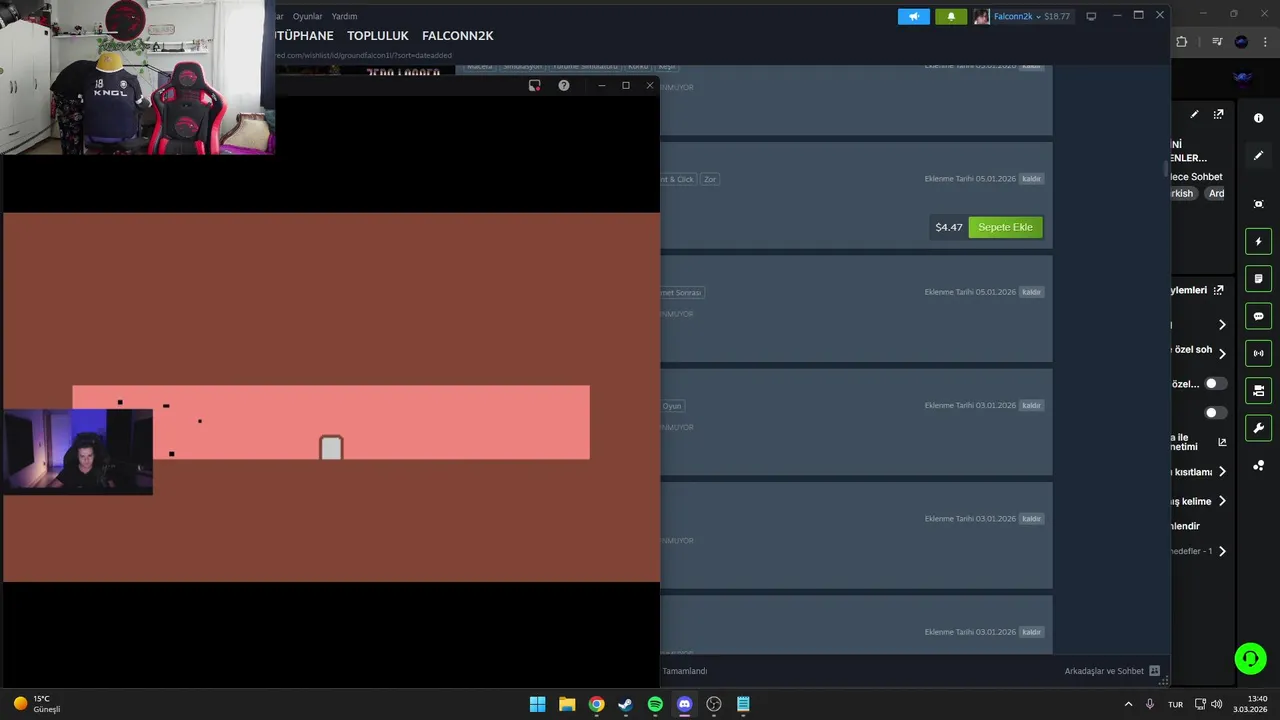Click the small face-cam overlay thumbnail
This screenshot has width=1280, height=720.
78,451
